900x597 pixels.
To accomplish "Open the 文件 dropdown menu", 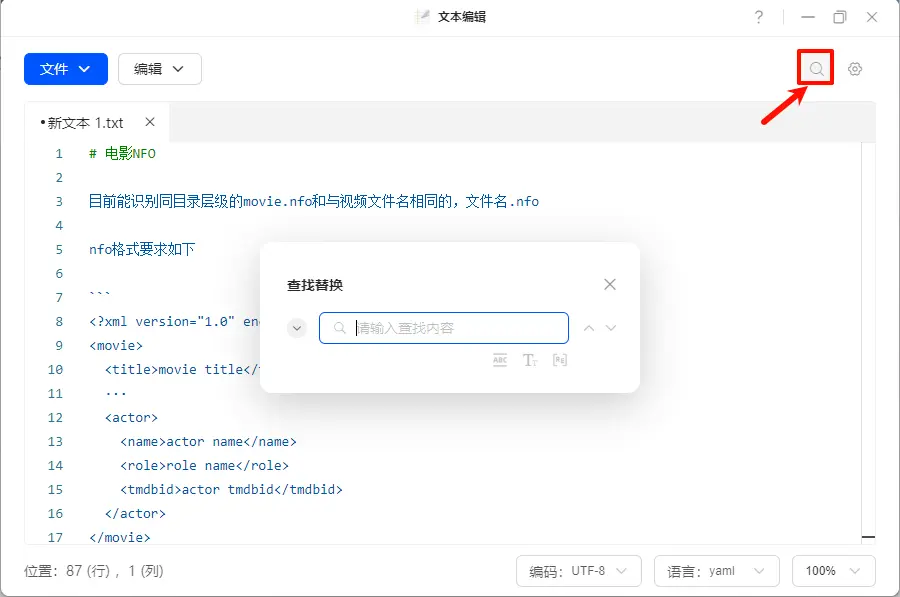I will (66, 69).
